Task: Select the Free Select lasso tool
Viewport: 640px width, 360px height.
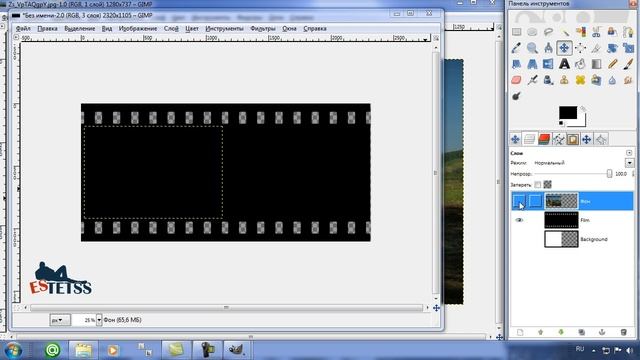Action: [548, 31]
